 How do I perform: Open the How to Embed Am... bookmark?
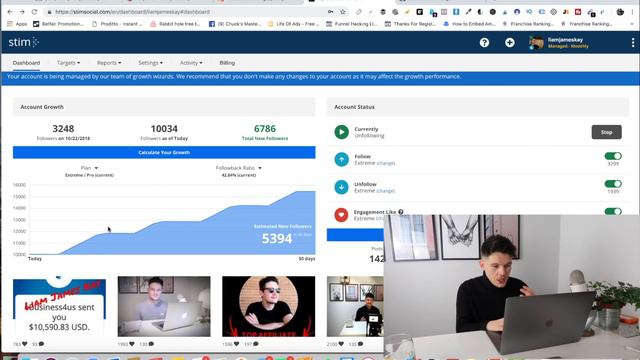469,24
